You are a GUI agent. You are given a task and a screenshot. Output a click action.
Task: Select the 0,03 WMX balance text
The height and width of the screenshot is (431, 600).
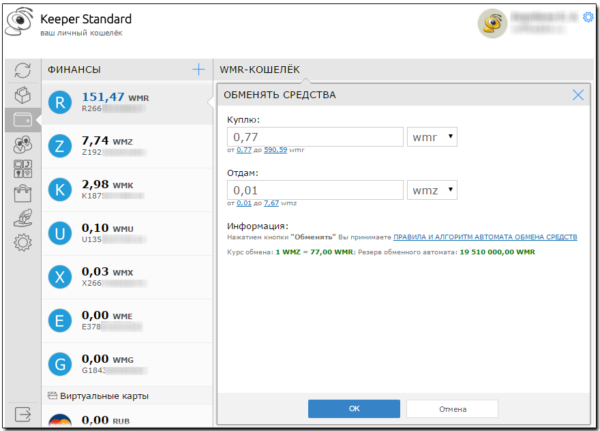click(x=108, y=272)
